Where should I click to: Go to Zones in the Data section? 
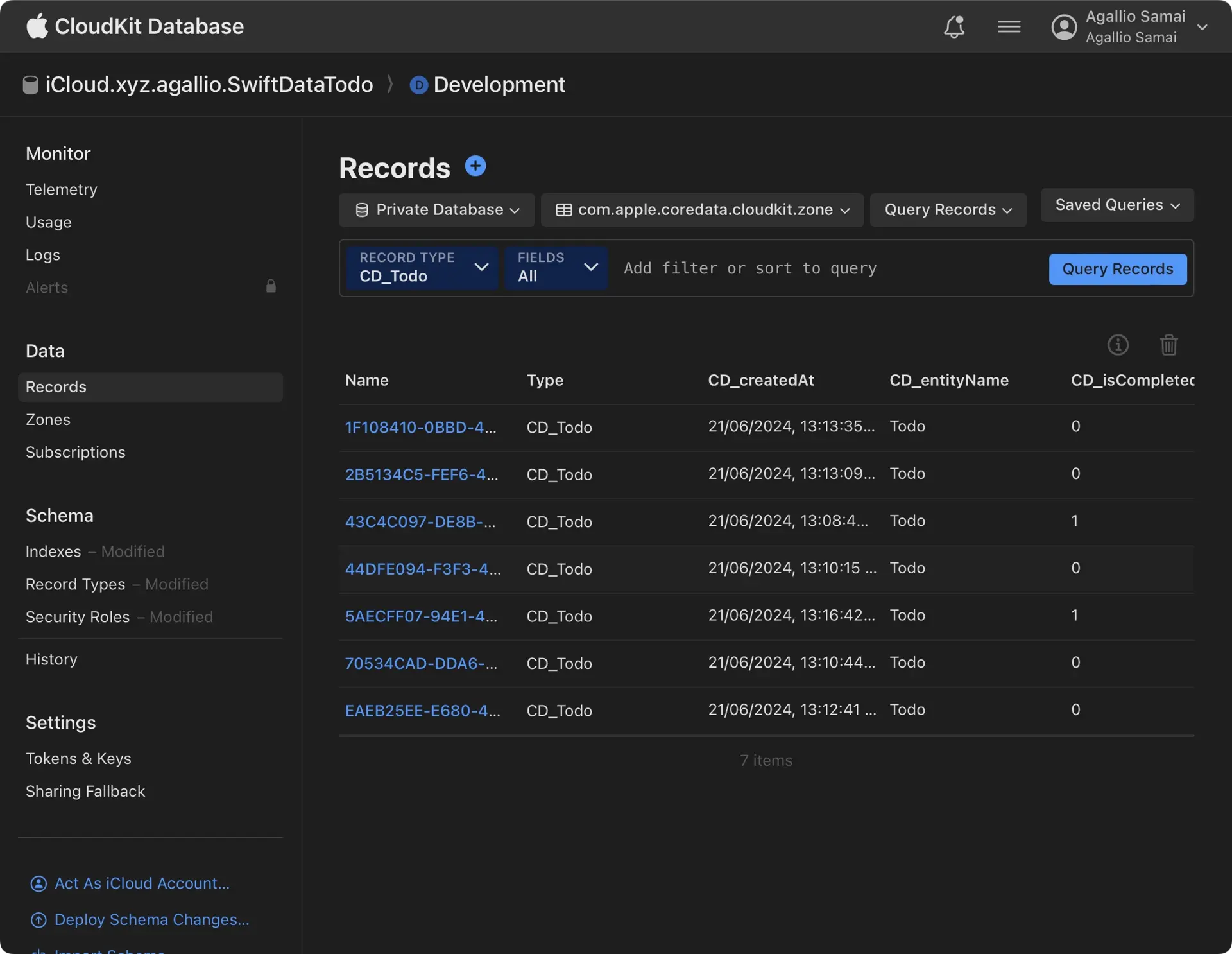(x=48, y=419)
